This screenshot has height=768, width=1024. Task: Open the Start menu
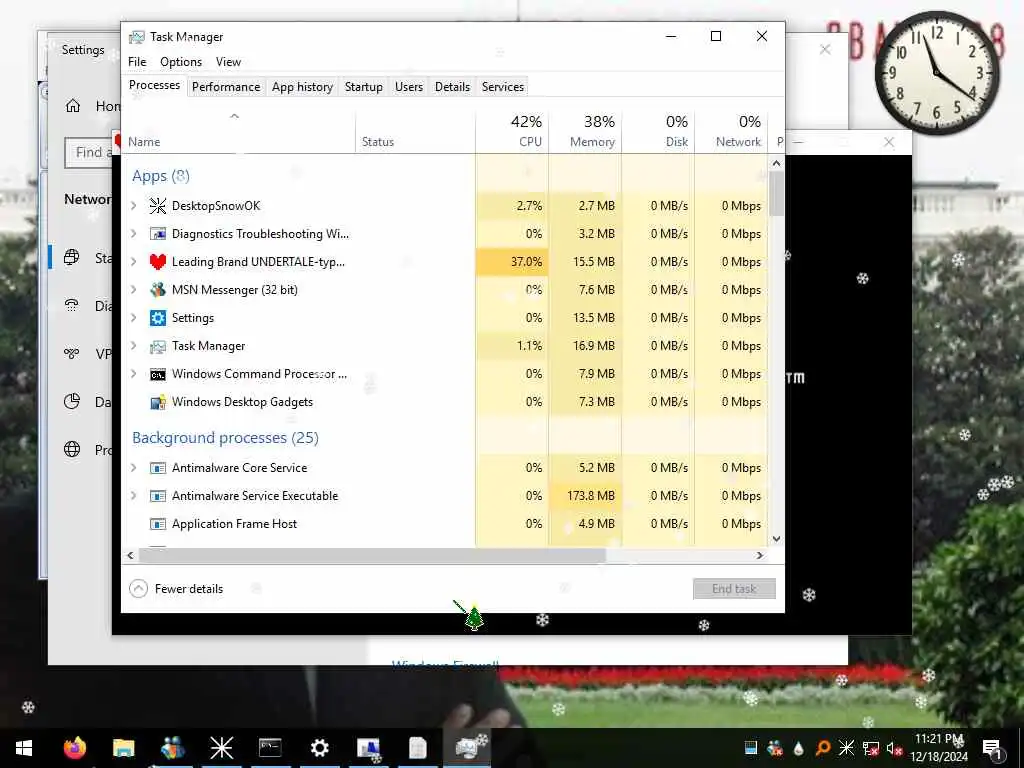click(x=24, y=748)
